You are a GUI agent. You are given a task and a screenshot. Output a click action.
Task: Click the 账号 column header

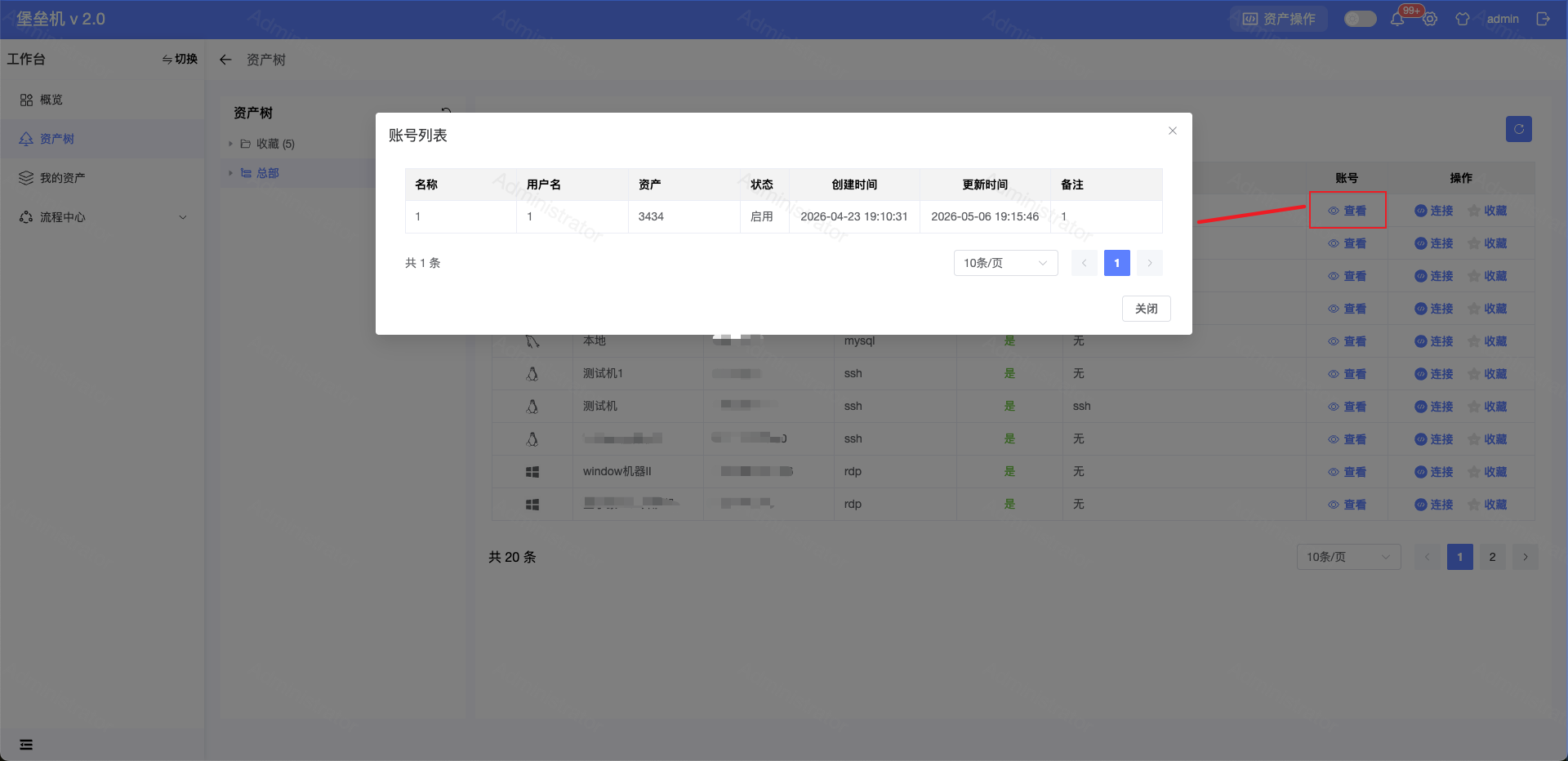pos(1347,178)
